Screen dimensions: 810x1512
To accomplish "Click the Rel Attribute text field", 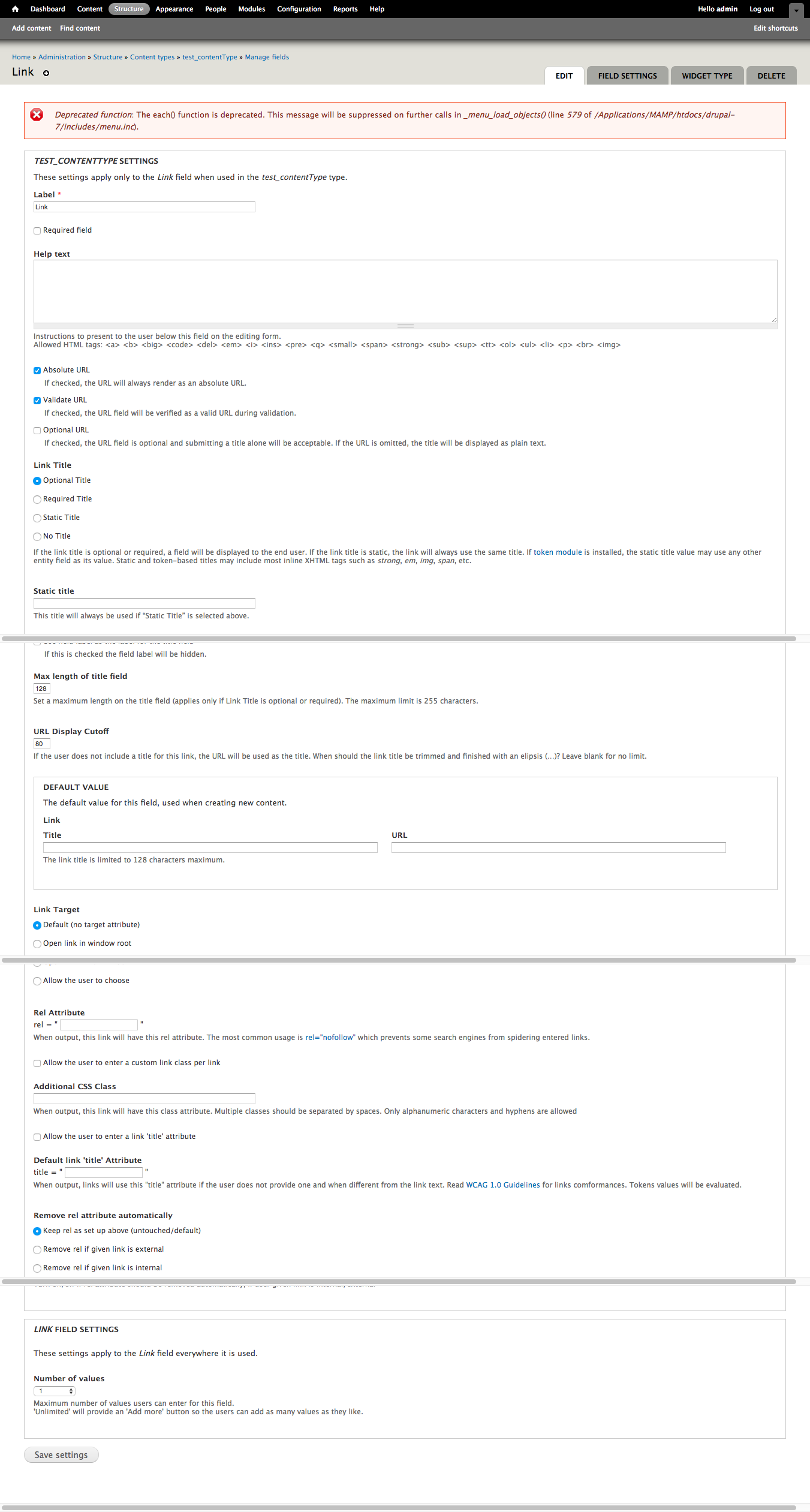I will pos(99,1025).
